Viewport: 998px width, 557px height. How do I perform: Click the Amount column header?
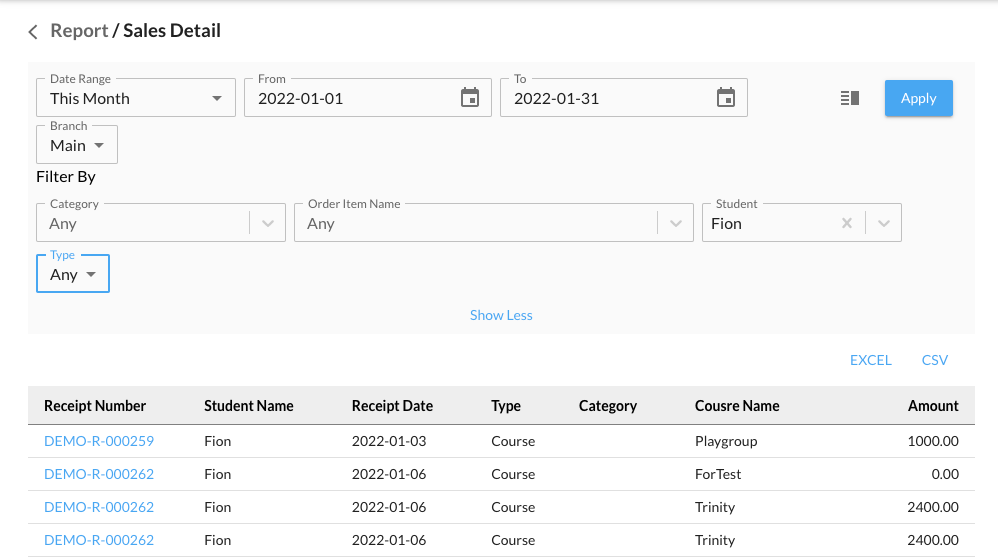[x=933, y=406]
